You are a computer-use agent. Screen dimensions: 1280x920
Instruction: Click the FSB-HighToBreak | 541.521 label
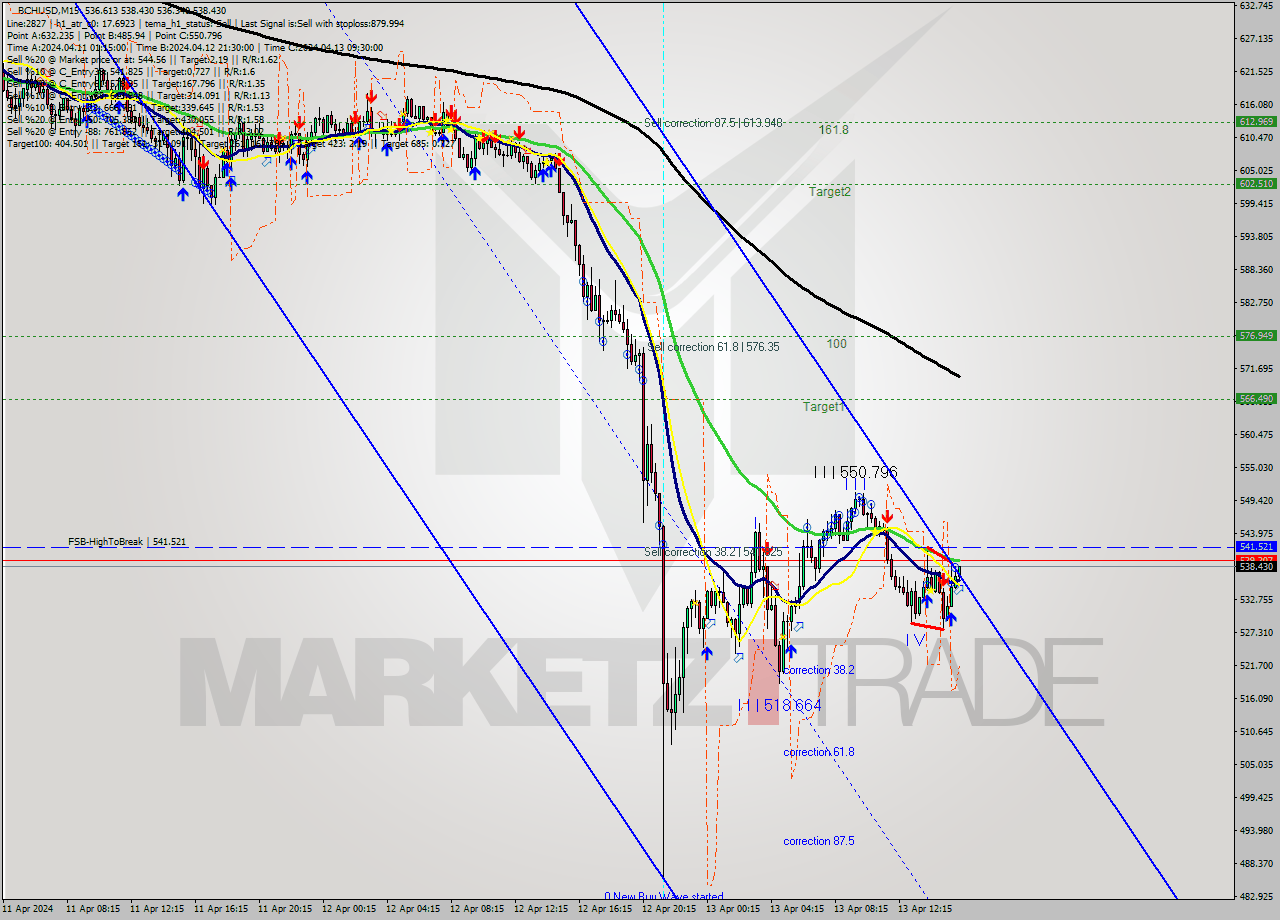click(x=127, y=542)
